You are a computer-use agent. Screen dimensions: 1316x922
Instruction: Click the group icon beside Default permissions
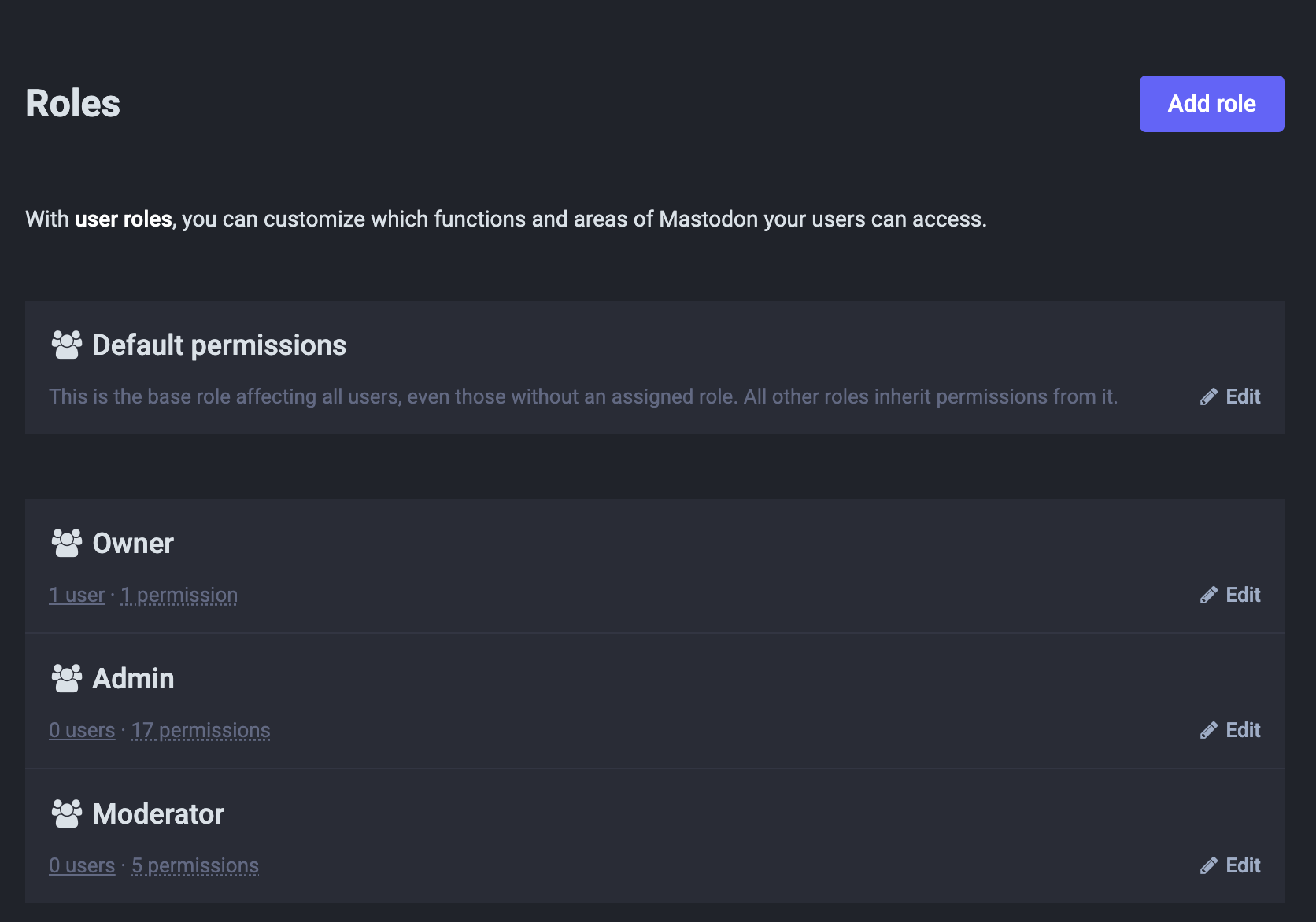tap(67, 345)
